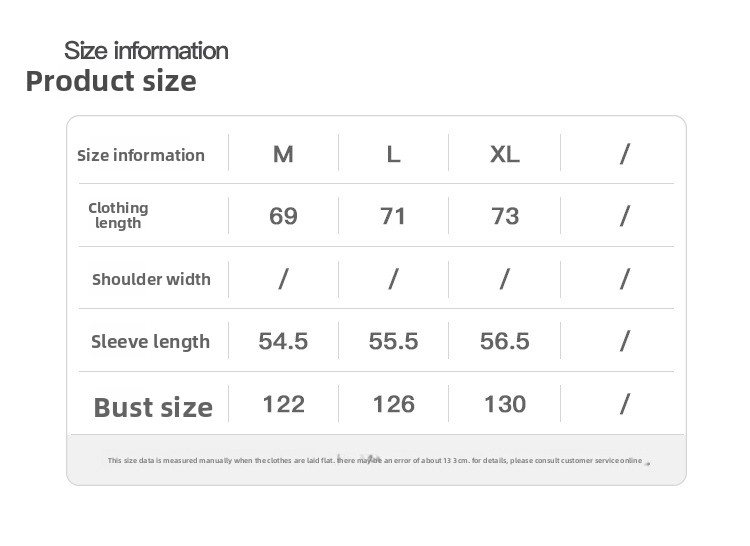
Task: Click bust size value 130
Action: click(504, 404)
